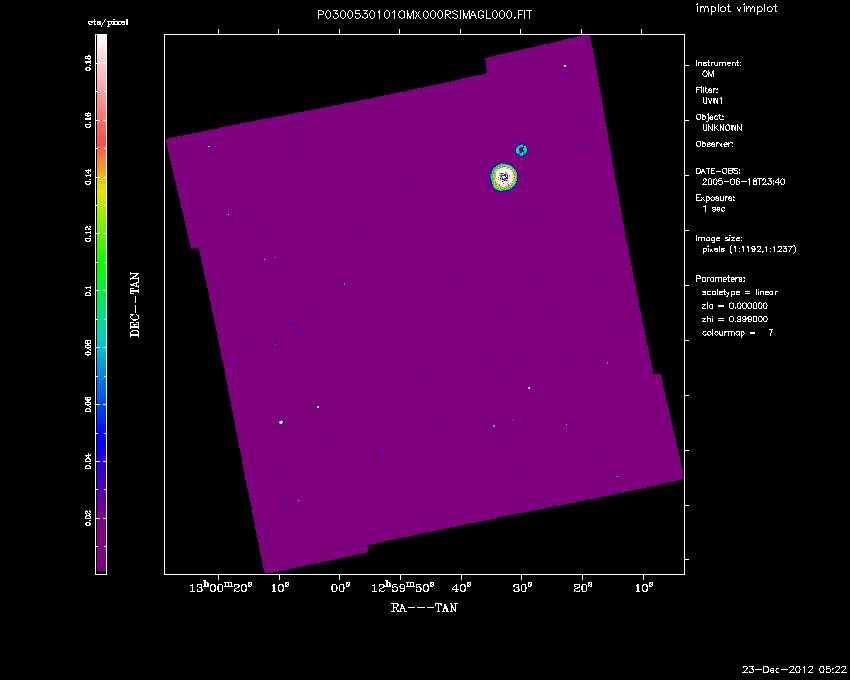
Task: Click the 'Observer:' label
Action: 714,144
